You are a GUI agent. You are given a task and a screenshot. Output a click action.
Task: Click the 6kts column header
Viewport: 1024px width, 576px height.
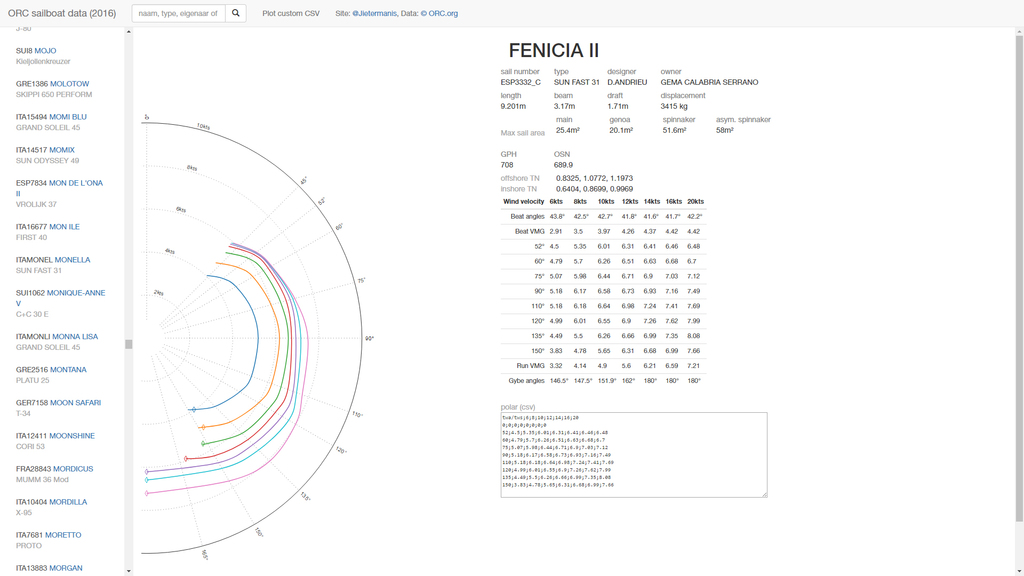coord(556,201)
